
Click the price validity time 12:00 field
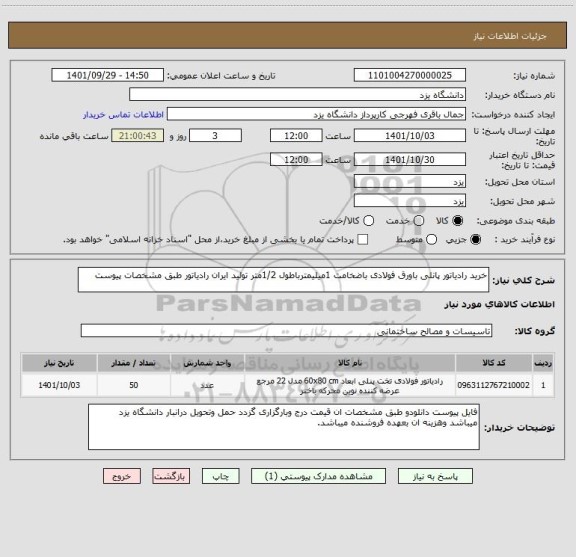pyautogui.click(x=296, y=159)
